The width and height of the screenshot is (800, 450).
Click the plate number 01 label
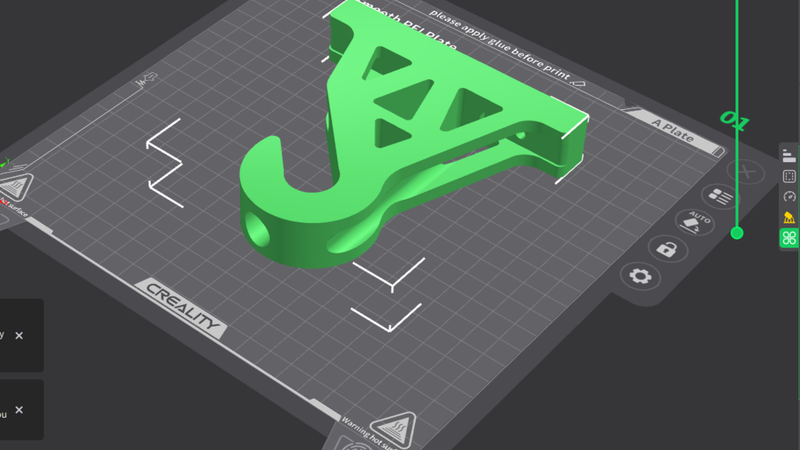pyautogui.click(x=735, y=122)
